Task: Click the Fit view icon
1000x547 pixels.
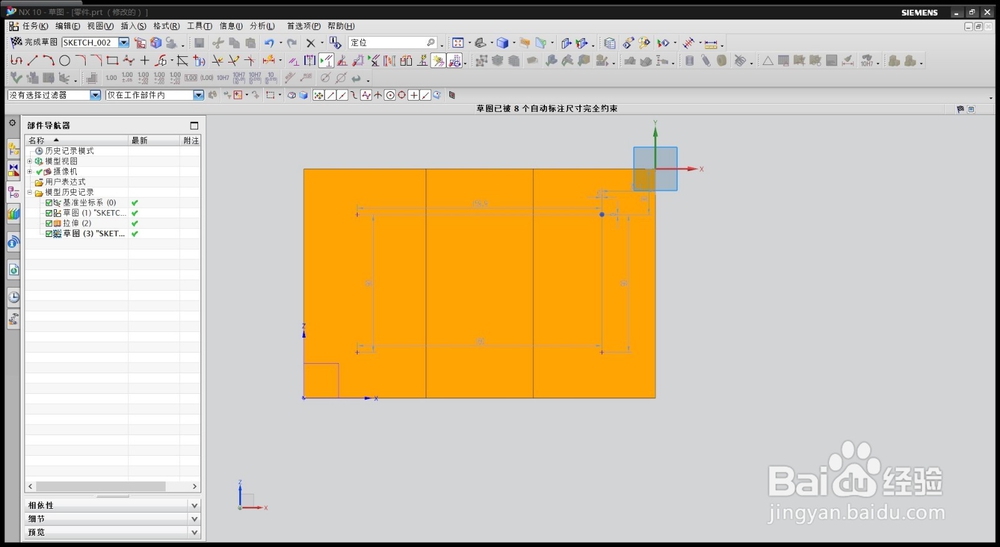Action: (x=458, y=43)
